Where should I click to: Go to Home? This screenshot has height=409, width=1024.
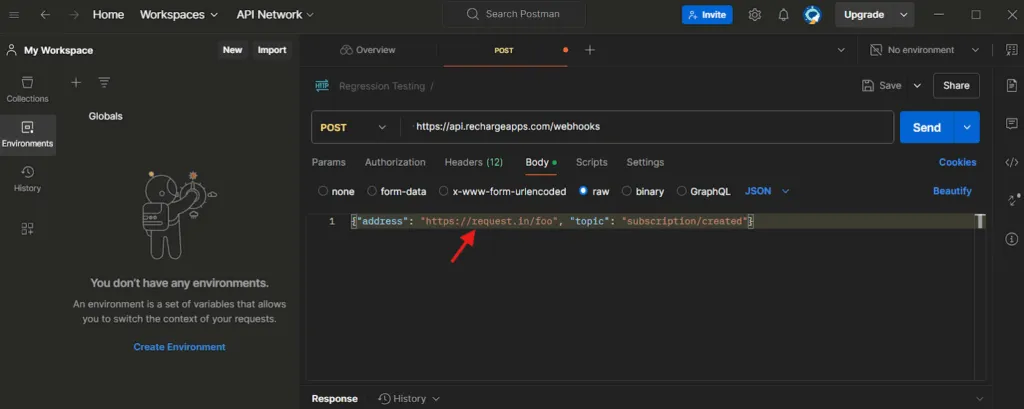tap(108, 14)
